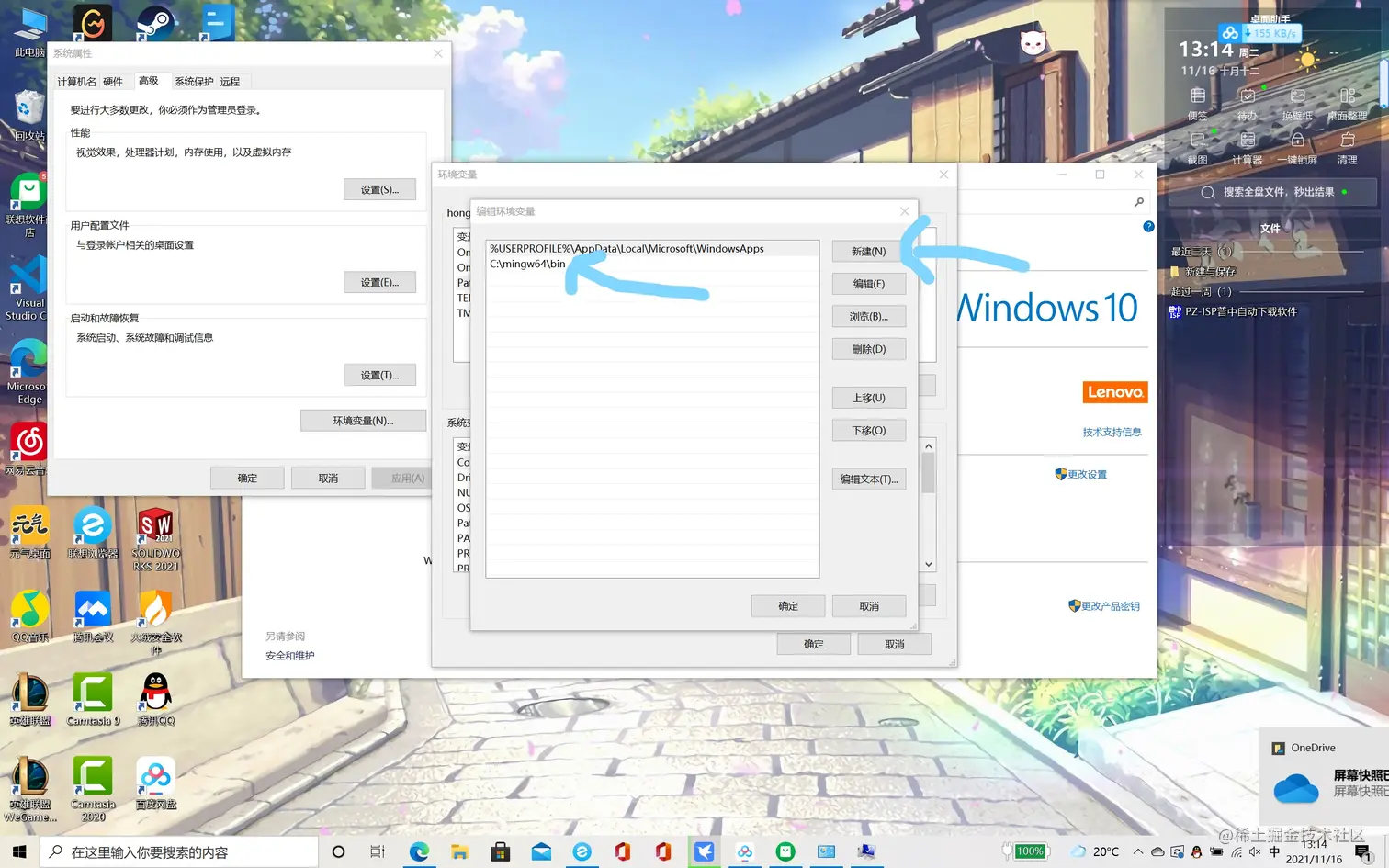
Task: Click 设置(S)... under 性能
Action: click(x=379, y=189)
